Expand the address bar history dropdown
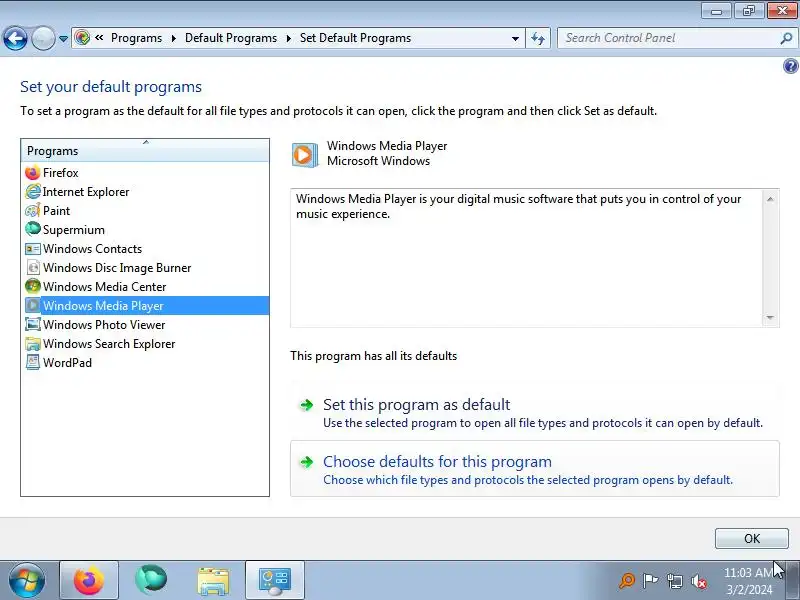800x600 pixels. click(x=515, y=39)
